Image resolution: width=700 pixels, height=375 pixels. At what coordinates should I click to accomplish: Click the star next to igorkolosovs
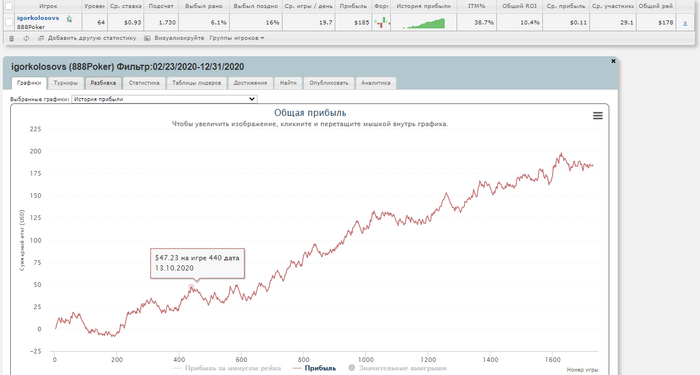[x=69, y=19]
